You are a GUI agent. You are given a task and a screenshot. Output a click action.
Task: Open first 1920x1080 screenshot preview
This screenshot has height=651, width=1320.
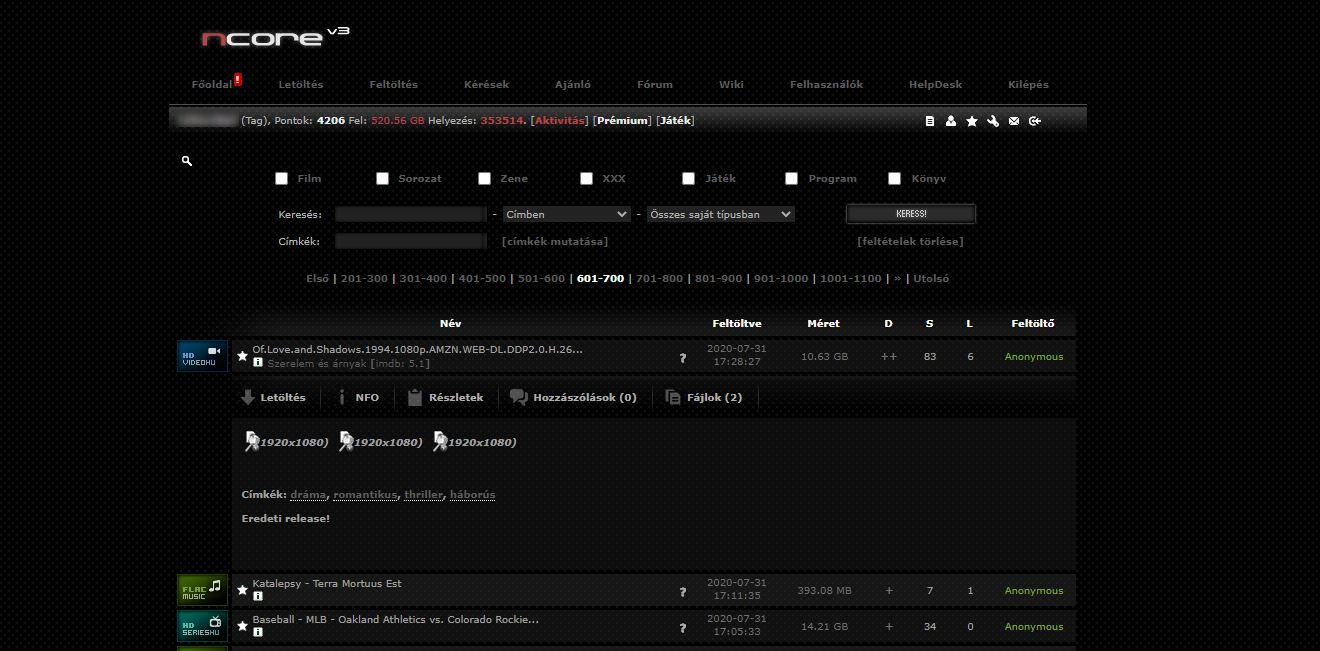pyautogui.click(x=287, y=442)
